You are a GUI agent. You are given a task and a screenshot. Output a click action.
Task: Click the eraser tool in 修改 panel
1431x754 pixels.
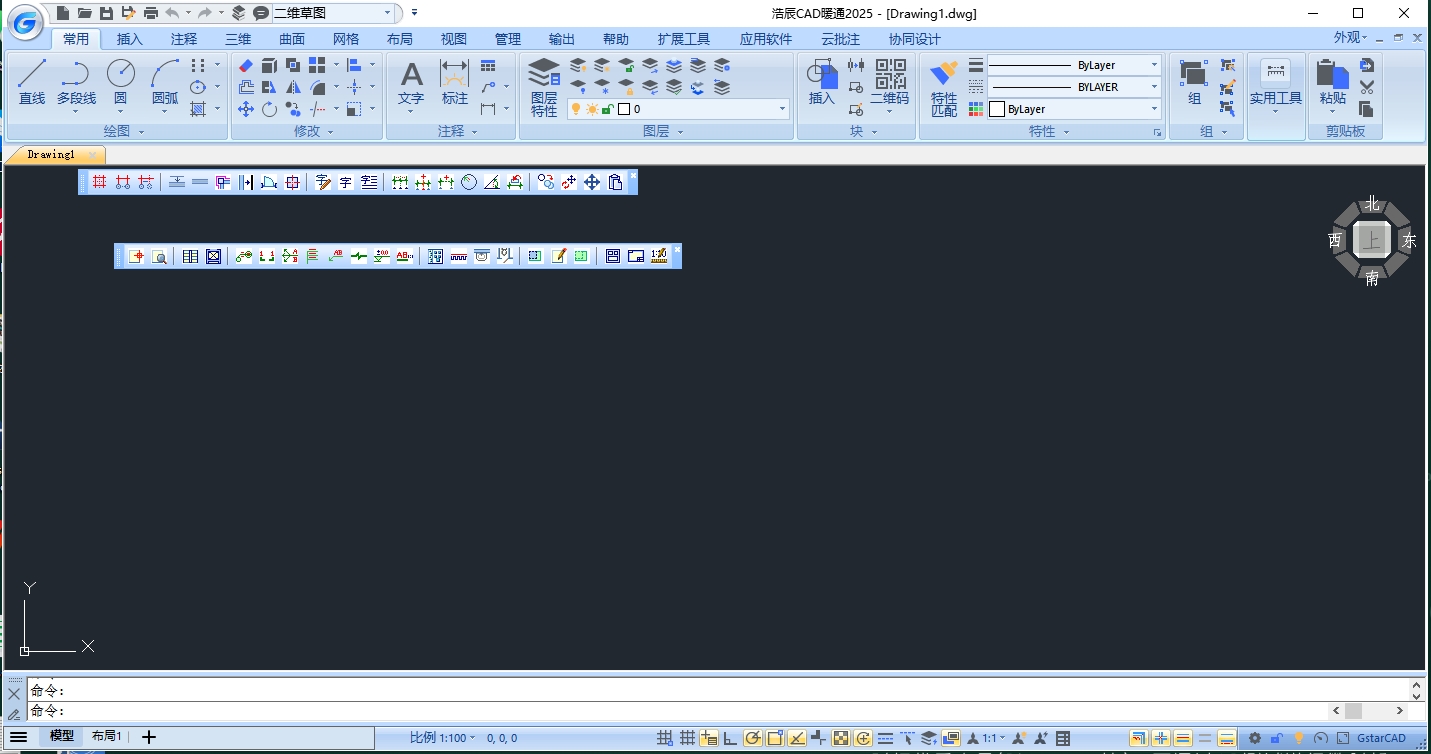[246, 65]
